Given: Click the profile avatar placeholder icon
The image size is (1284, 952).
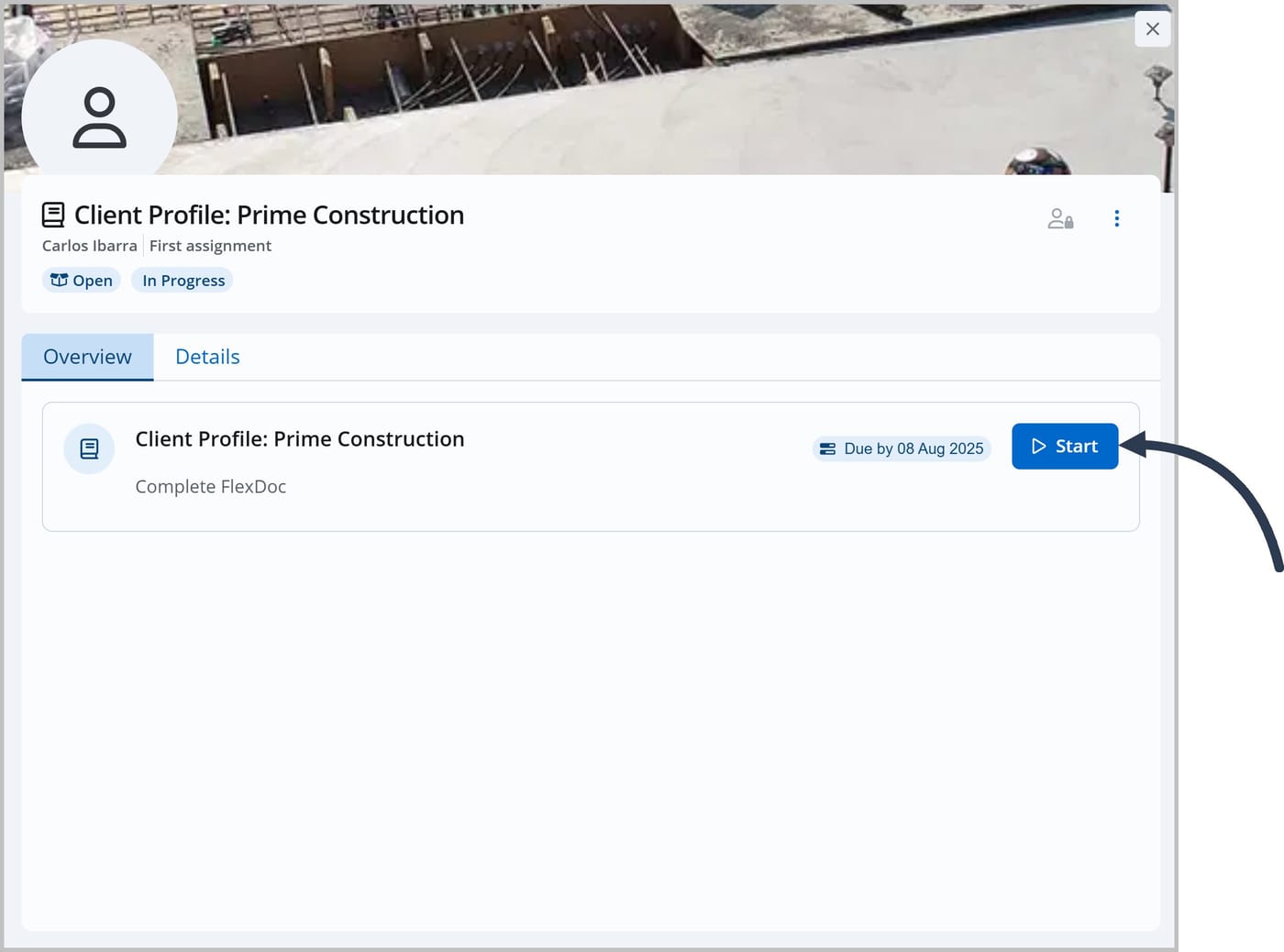Looking at the screenshot, I should [x=99, y=117].
